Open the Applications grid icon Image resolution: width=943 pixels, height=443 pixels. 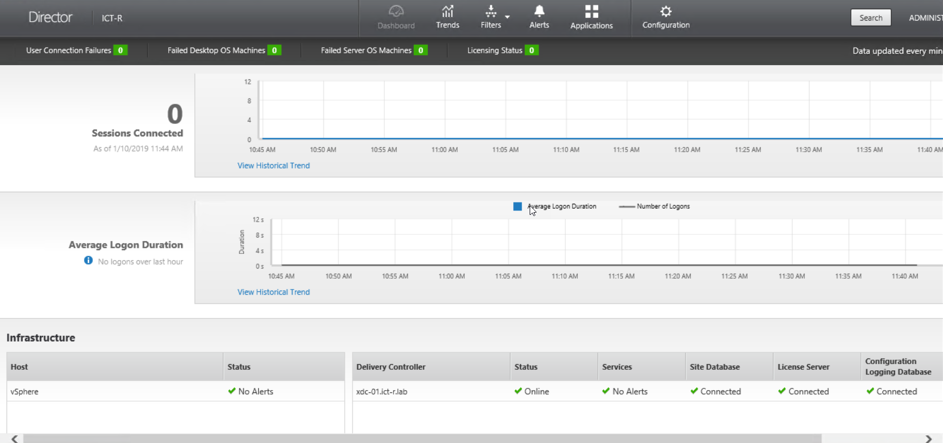tap(591, 11)
